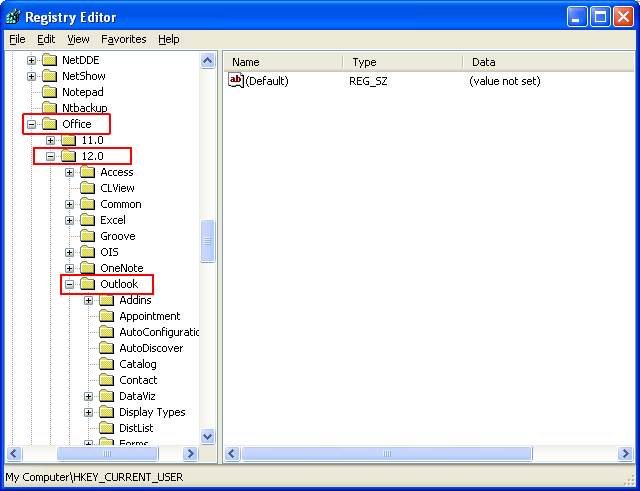Click the Access folder icon
Image resolution: width=640 pixels, height=491 pixels.
click(x=87, y=172)
